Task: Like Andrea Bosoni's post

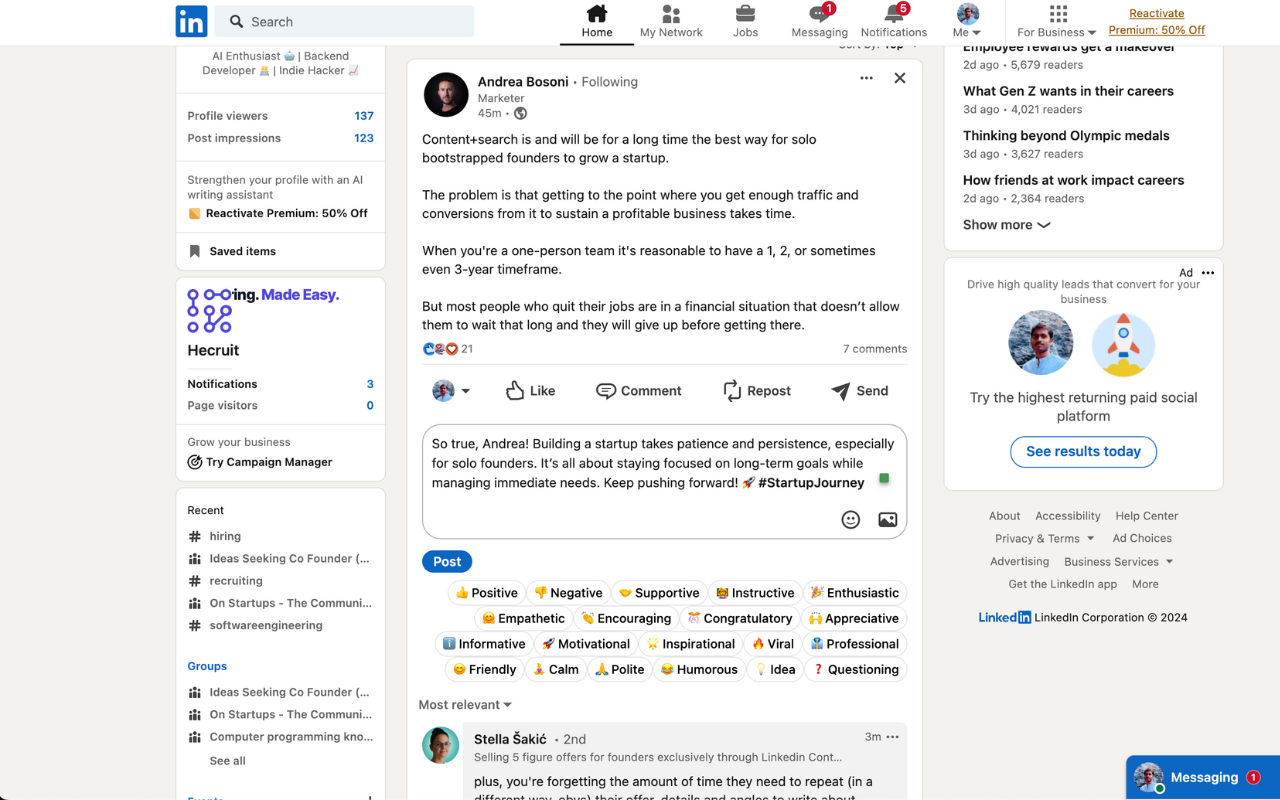Action: tap(530, 391)
